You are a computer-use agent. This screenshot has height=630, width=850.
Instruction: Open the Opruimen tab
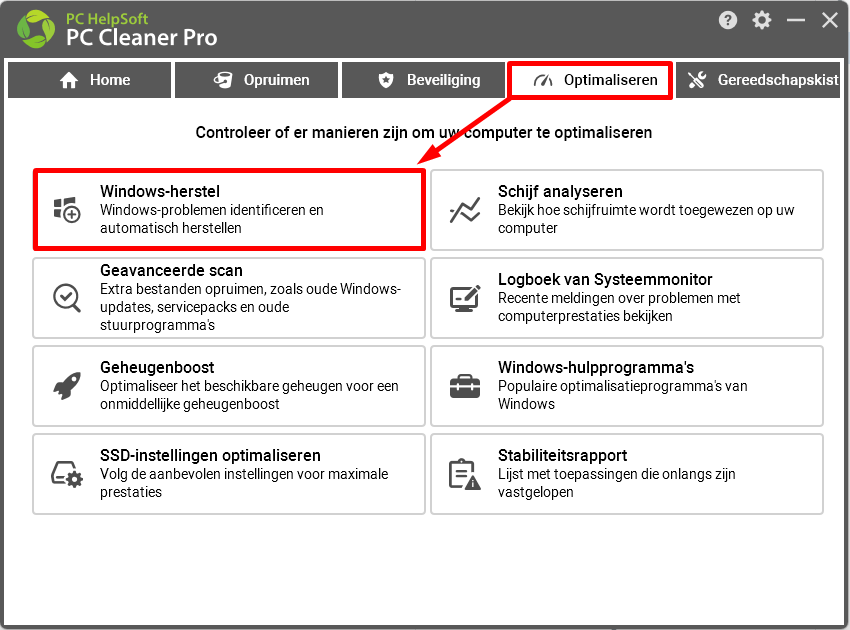(256, 80)
